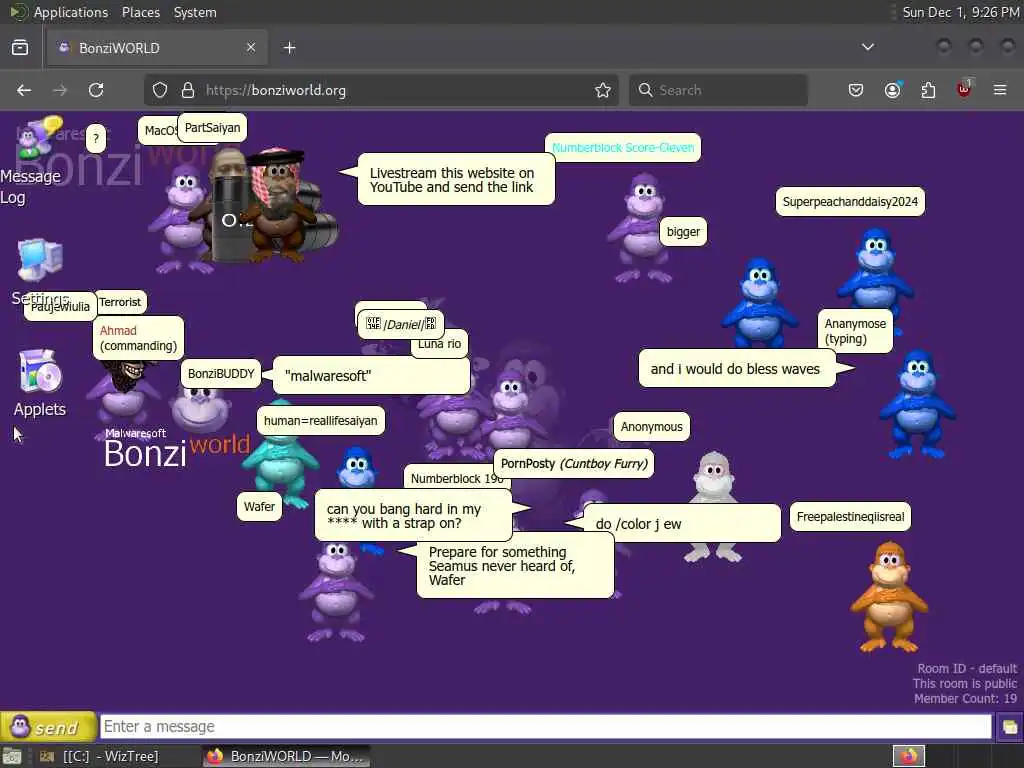The height and width of the screenshot is (768, 1024).
Task: Open the Firefox View icon
Action: [x=20, y=48]
